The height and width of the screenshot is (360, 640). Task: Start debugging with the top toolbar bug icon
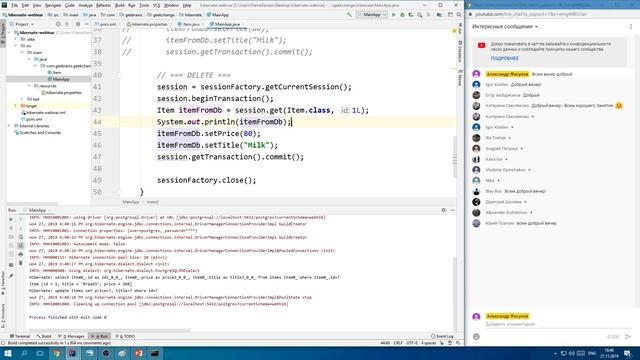402,15
